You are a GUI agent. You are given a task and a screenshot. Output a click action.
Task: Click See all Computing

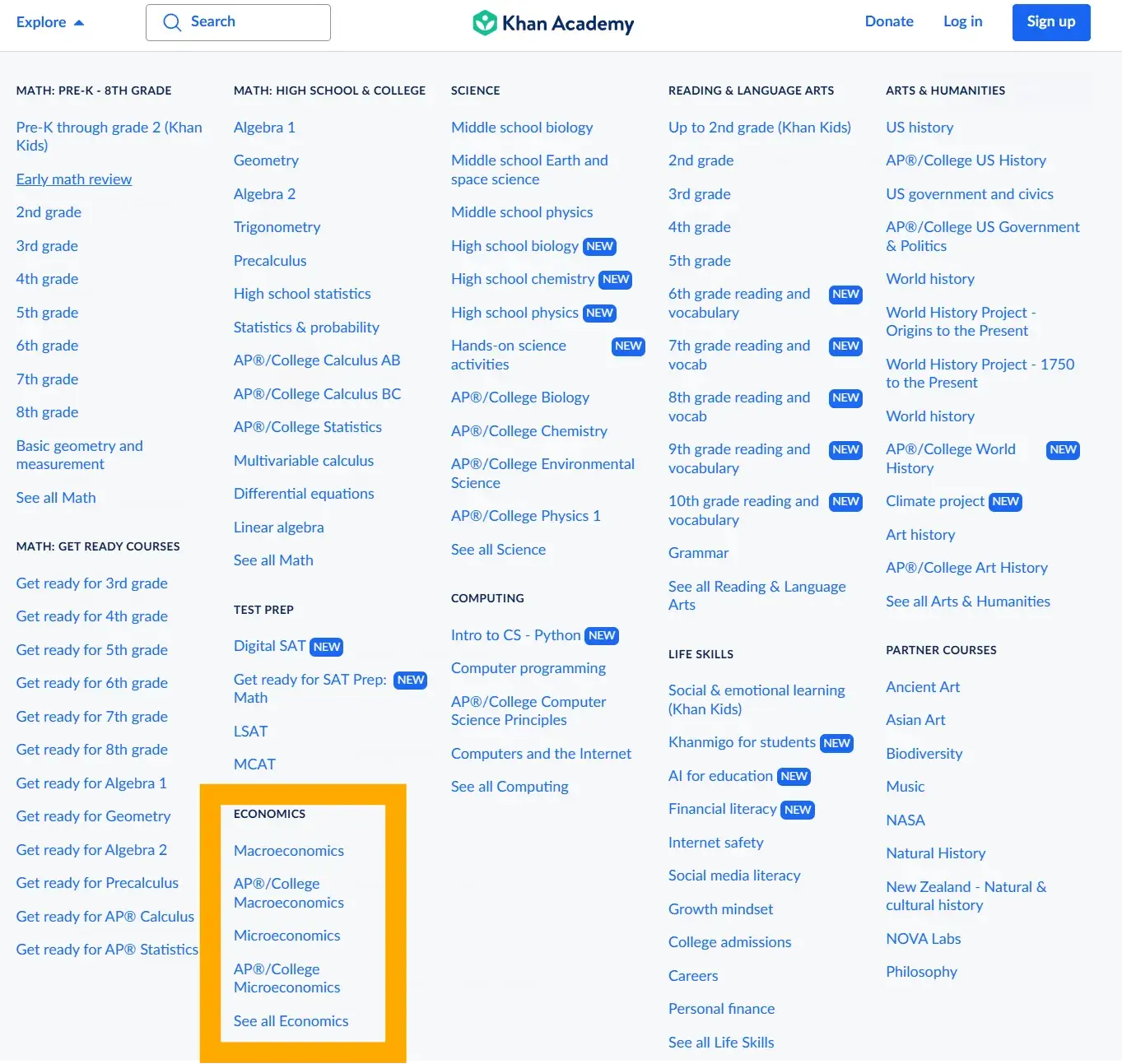(510, 787)
